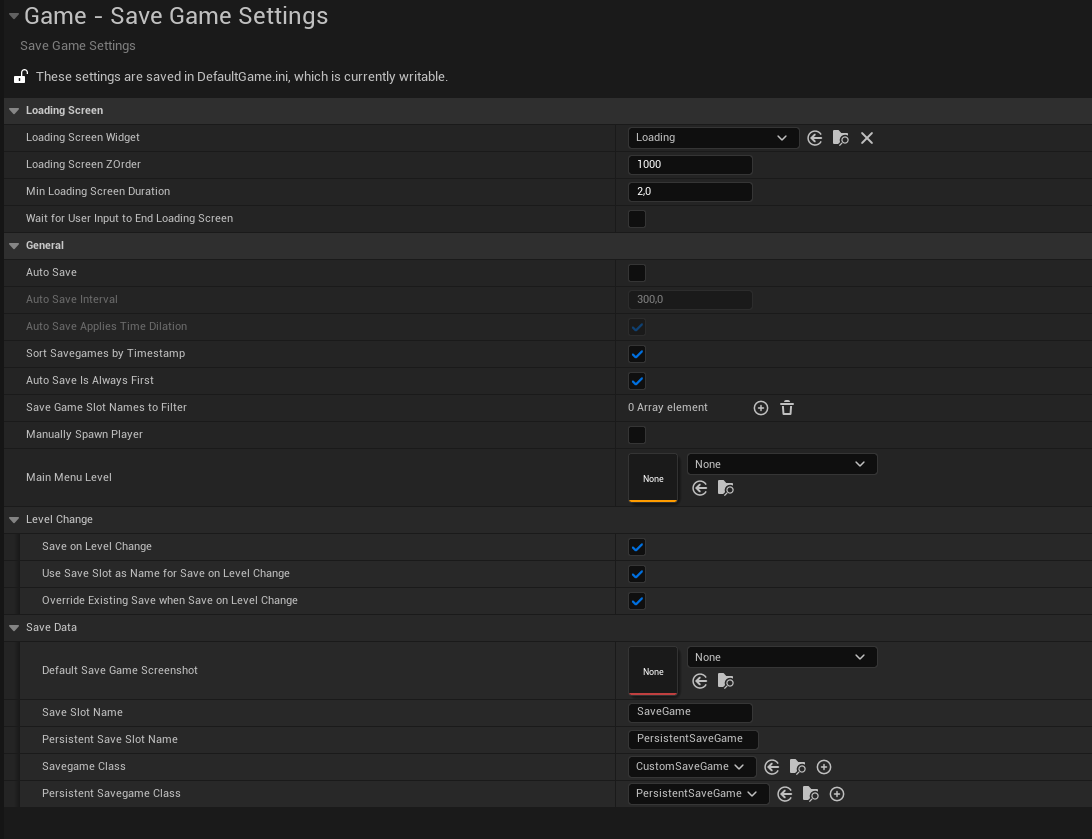The image size is (1092, 839).
Task: Open the Main Menu Level dropdown
Action: pos(781,464)
